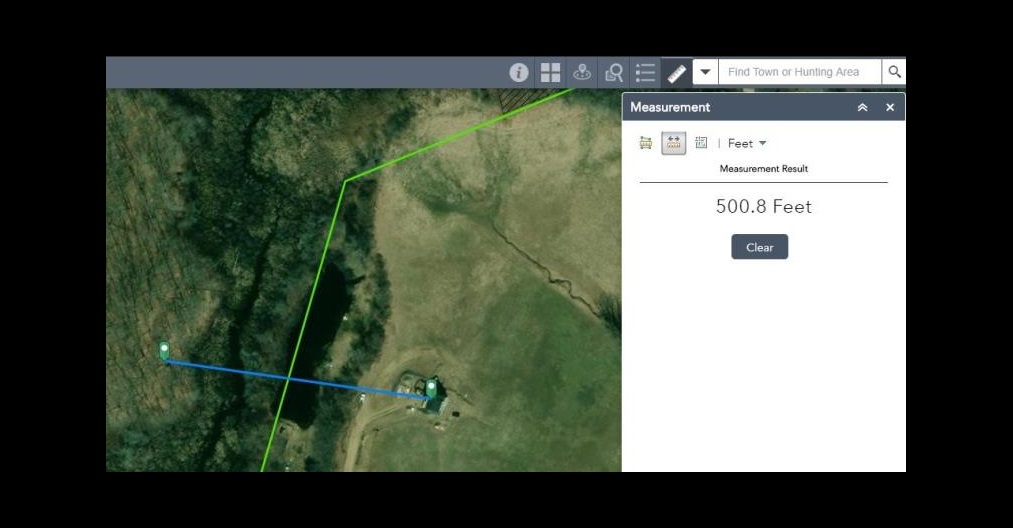Click the search magnifying glass button
This screenshot has height=528, width=1013.
point(894,72)
